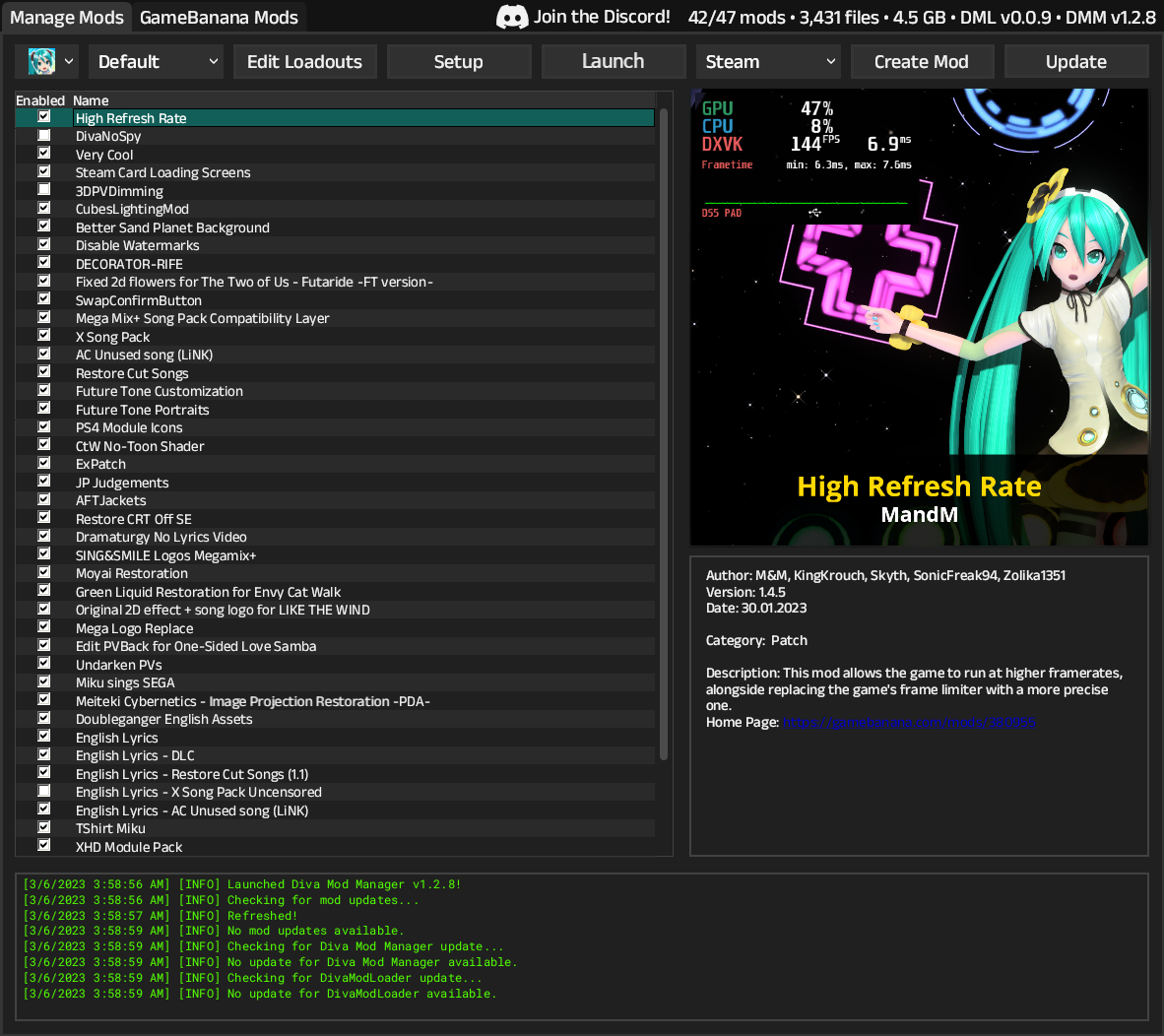Open the Steam launcher dropdown

[767, 62]
